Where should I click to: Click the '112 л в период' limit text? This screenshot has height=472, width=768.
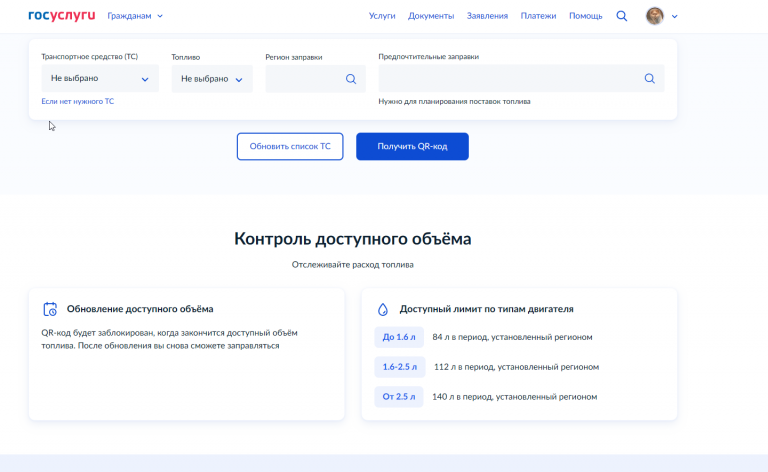coord(516,367)
